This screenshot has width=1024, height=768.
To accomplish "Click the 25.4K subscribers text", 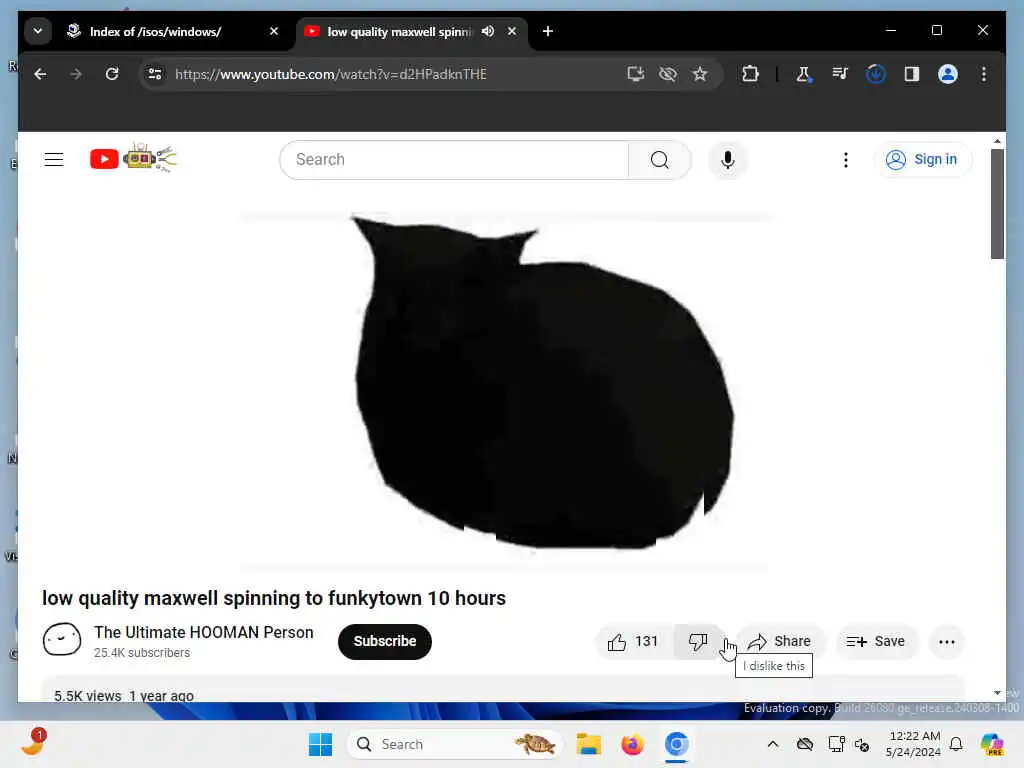I will 142,653.
